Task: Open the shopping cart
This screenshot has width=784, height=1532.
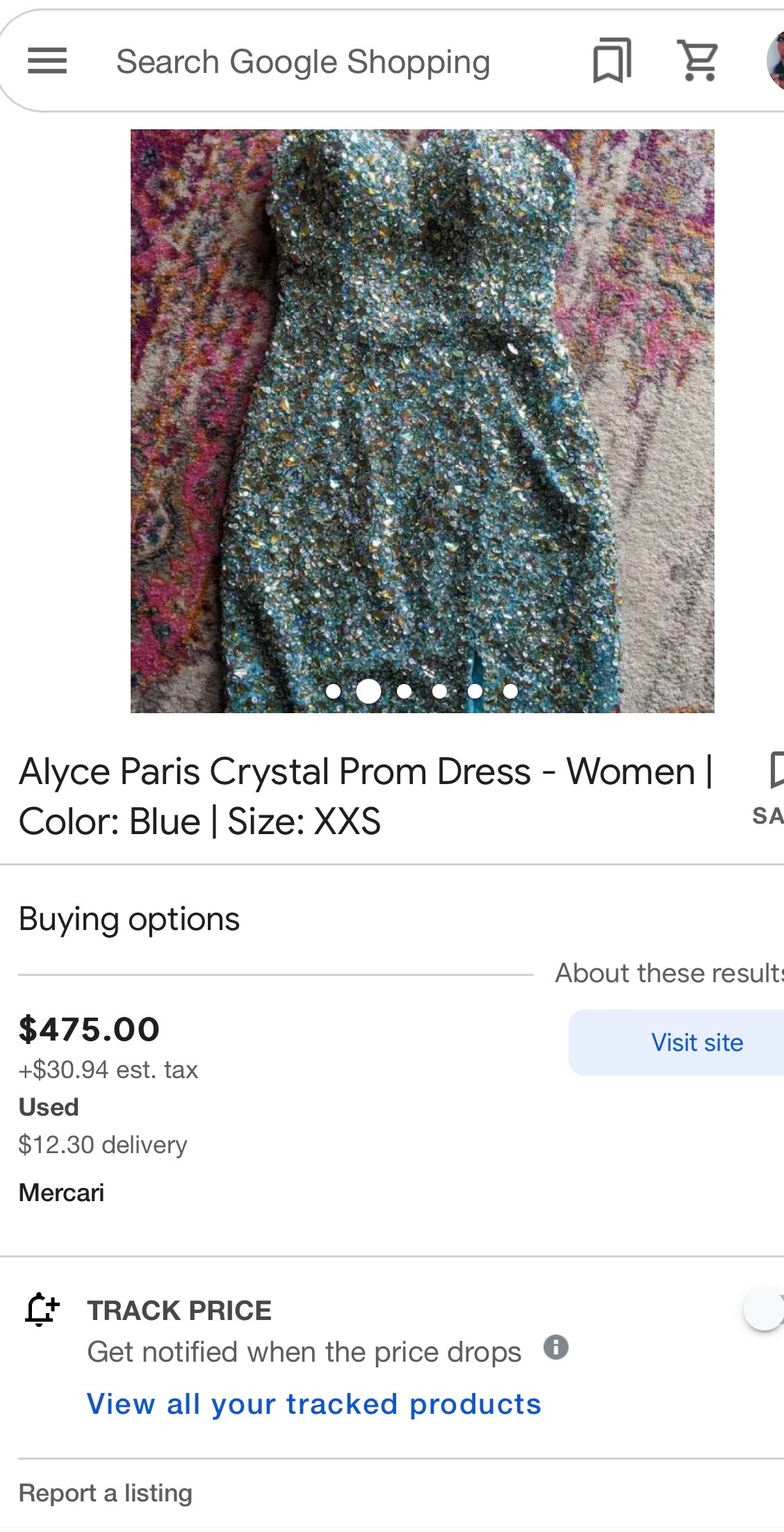Action: click(x=698, y=61)
